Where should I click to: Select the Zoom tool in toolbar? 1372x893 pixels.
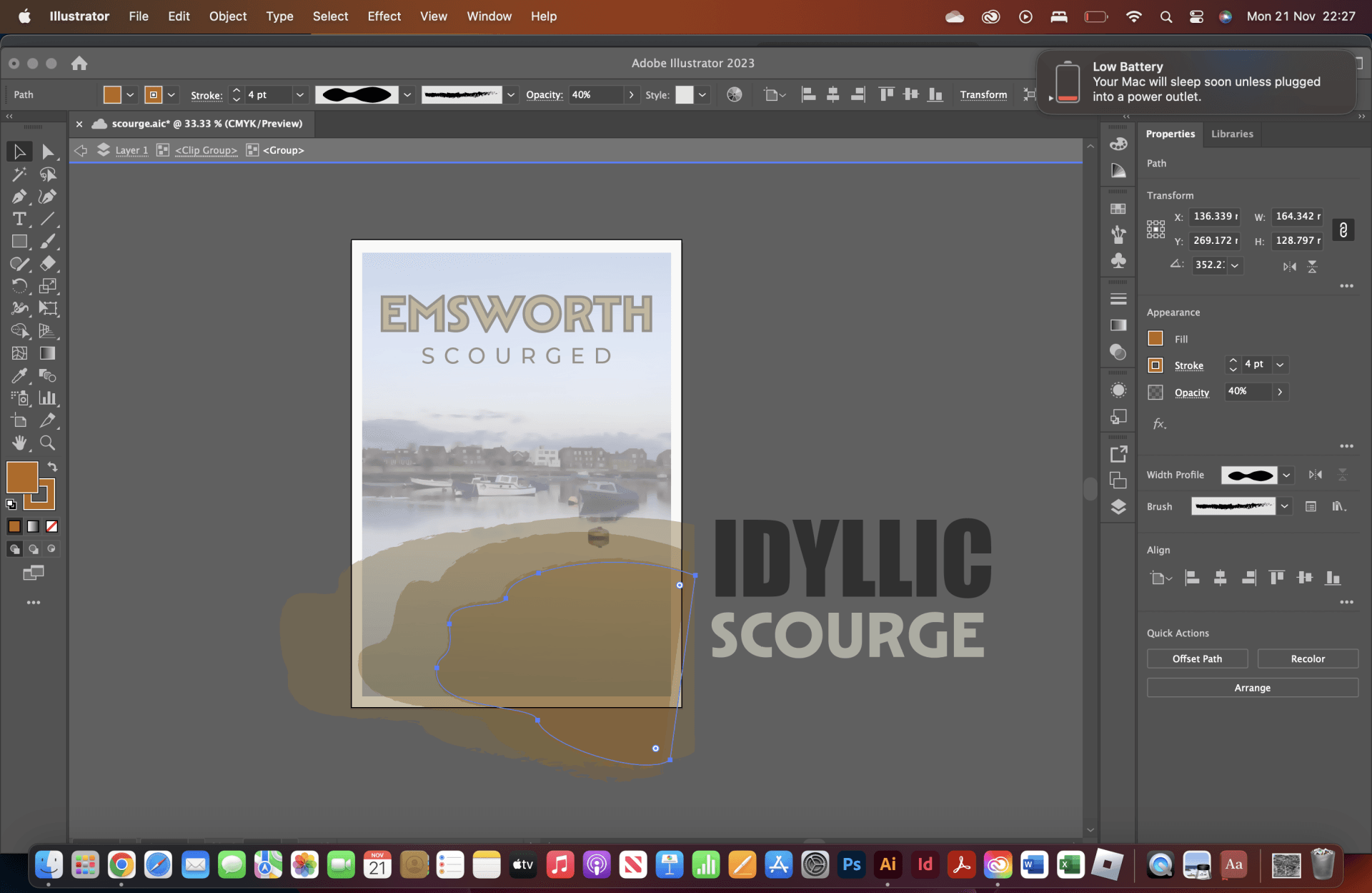coord(47,443)
